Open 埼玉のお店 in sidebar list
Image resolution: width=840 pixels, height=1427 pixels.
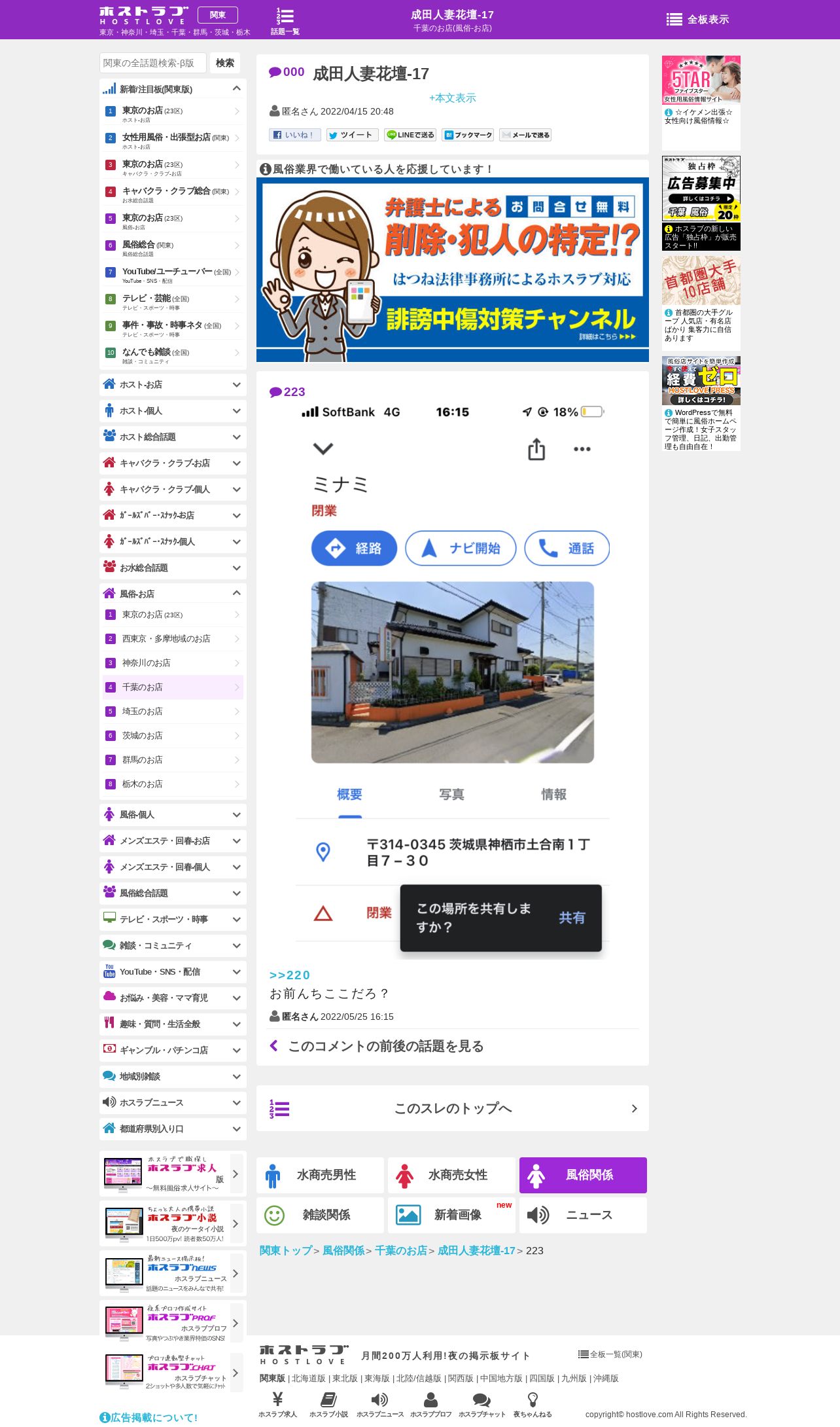173,711
